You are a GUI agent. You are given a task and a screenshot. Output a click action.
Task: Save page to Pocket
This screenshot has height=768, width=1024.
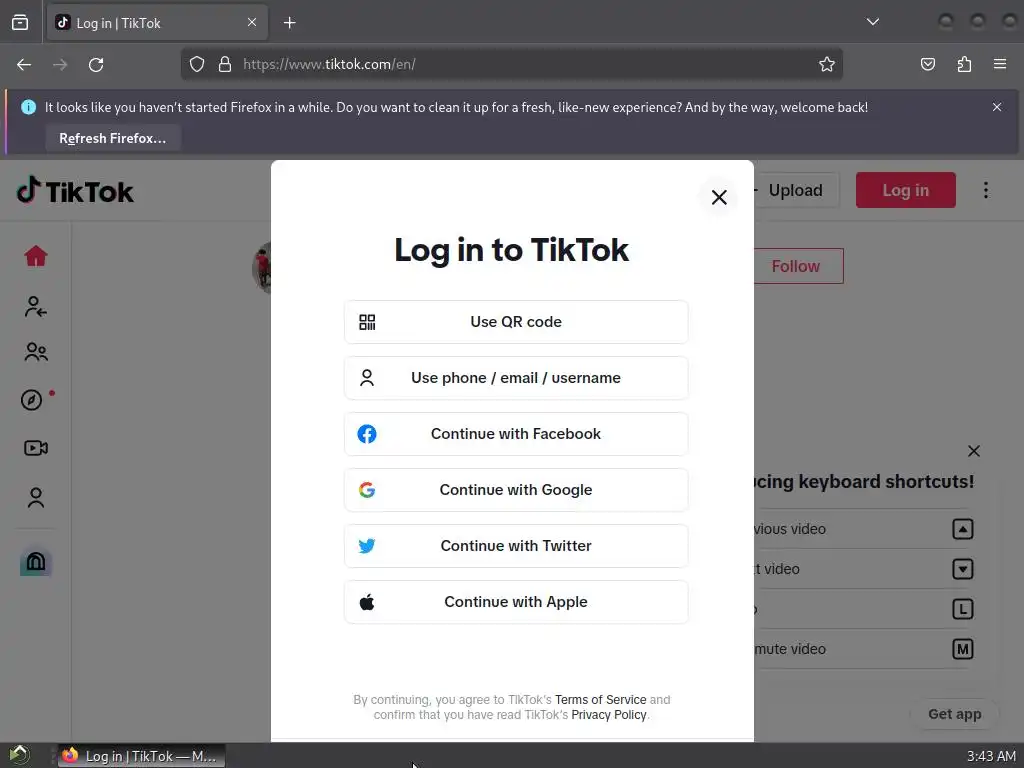coord(928,64)
